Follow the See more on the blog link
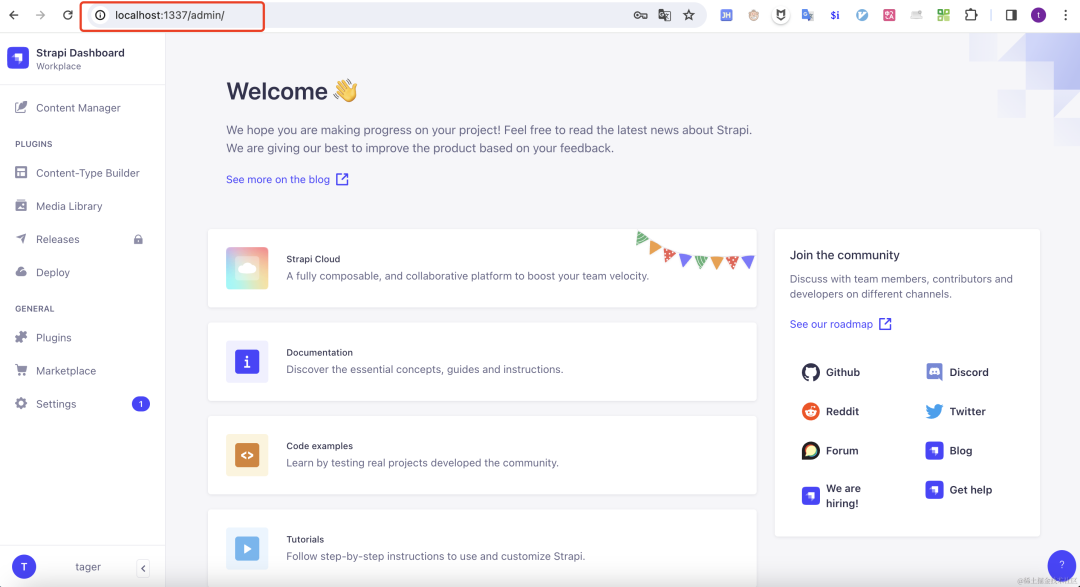The width and height of the screenshot is (1080, 587). [x=287, y=179]
